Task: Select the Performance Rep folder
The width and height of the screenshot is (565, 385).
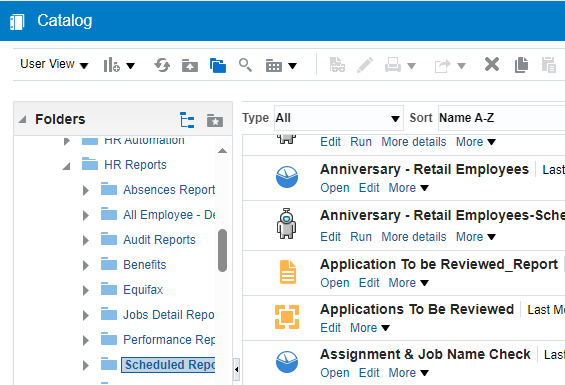Action: (x=169, y=340)
